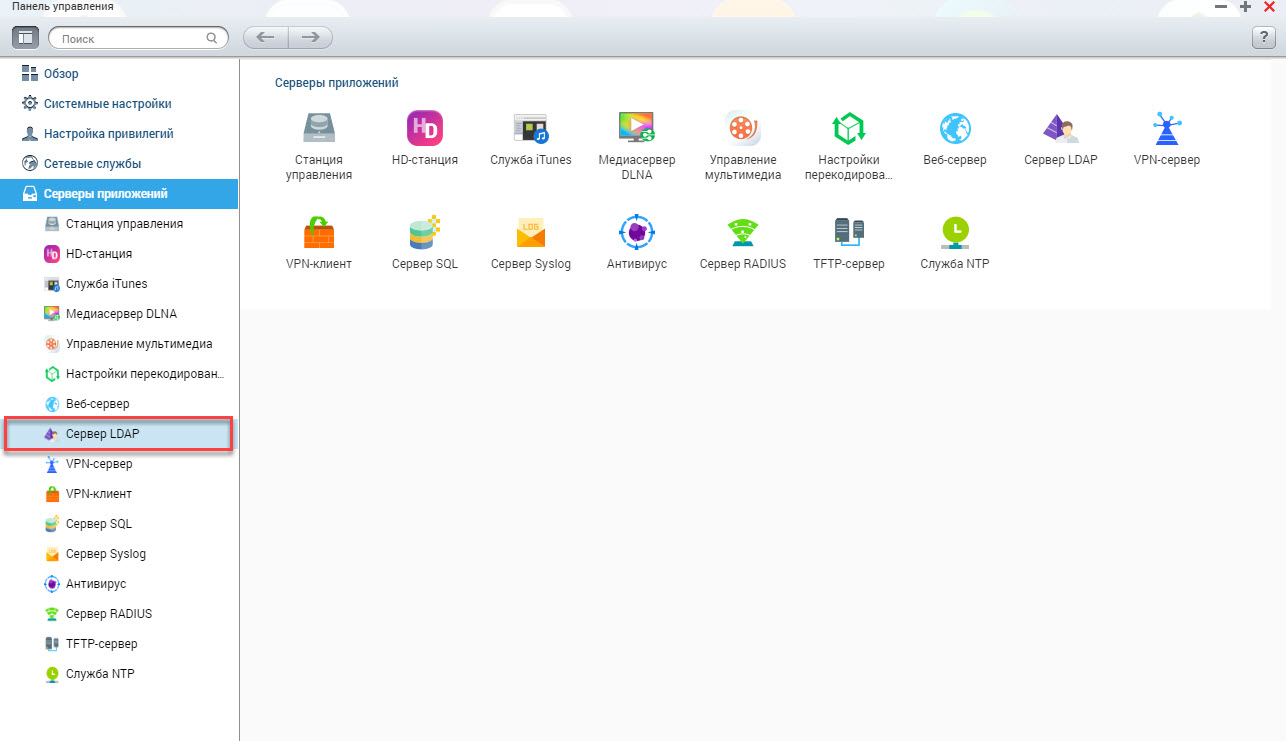
Task: Open Сервер SQL database icon in main panel
Action: click(425, 232)
